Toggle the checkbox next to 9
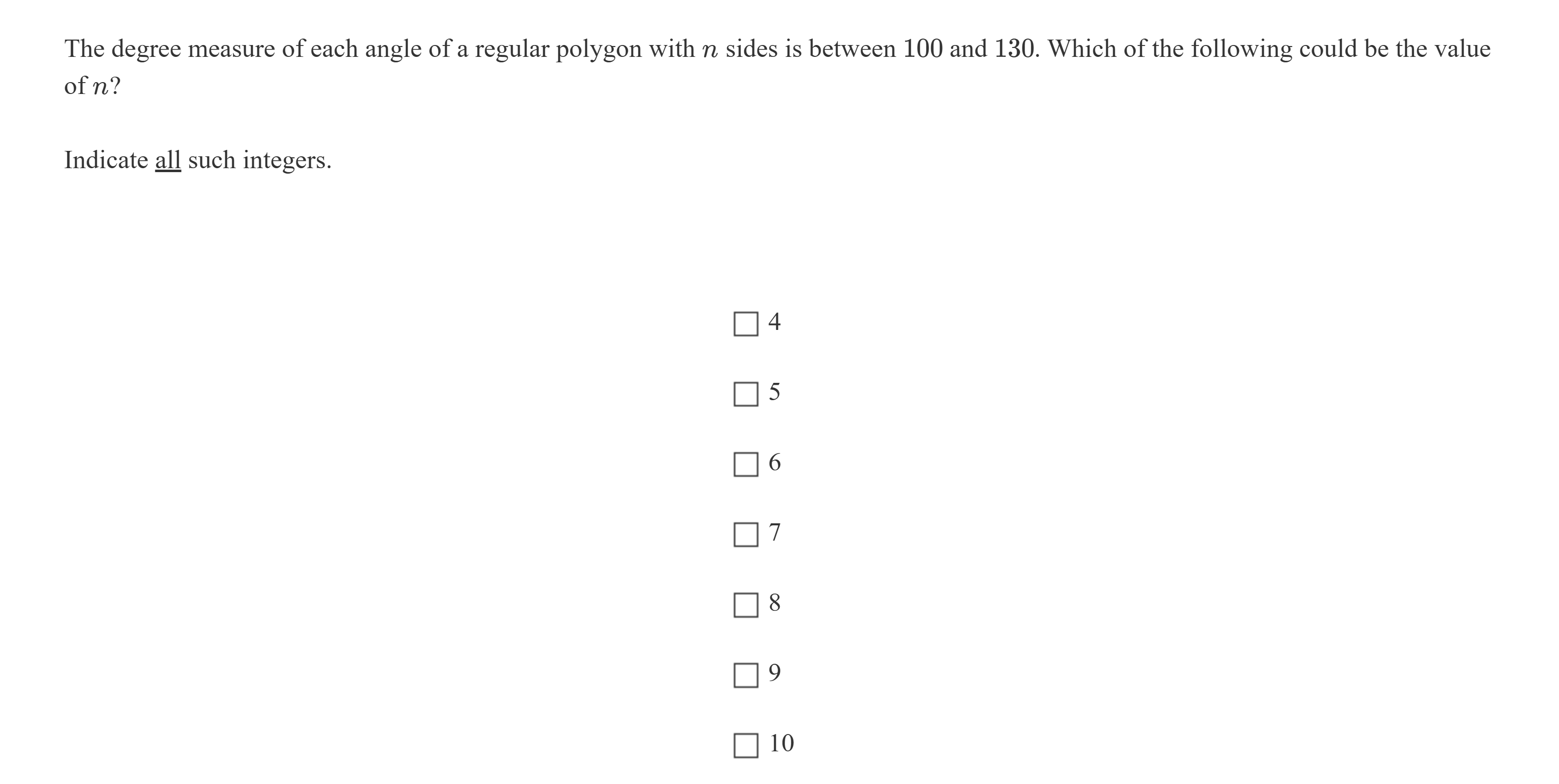1559x784 pixels. 746,675
